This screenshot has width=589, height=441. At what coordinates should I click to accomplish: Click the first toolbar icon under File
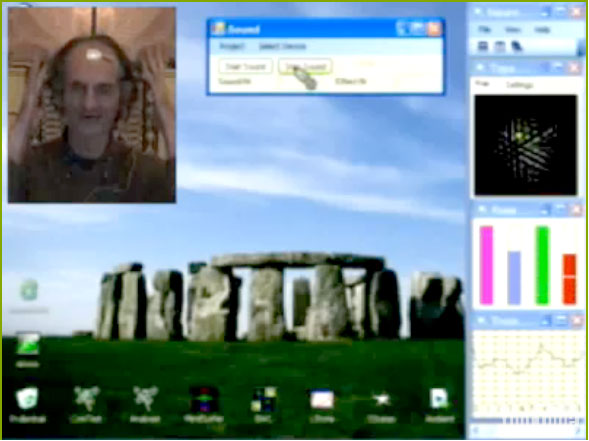click(483, 47)
